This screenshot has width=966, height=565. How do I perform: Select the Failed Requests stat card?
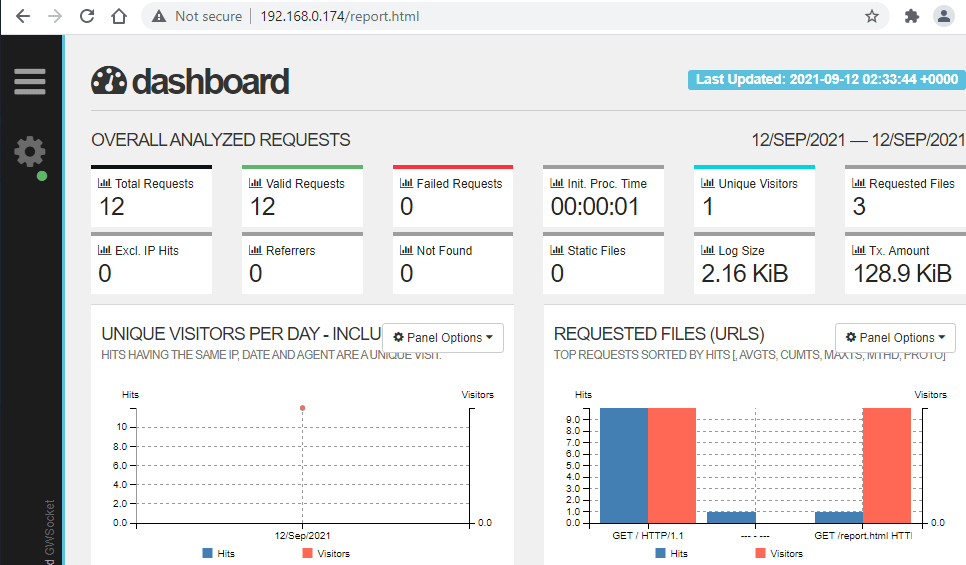[452, 196]
